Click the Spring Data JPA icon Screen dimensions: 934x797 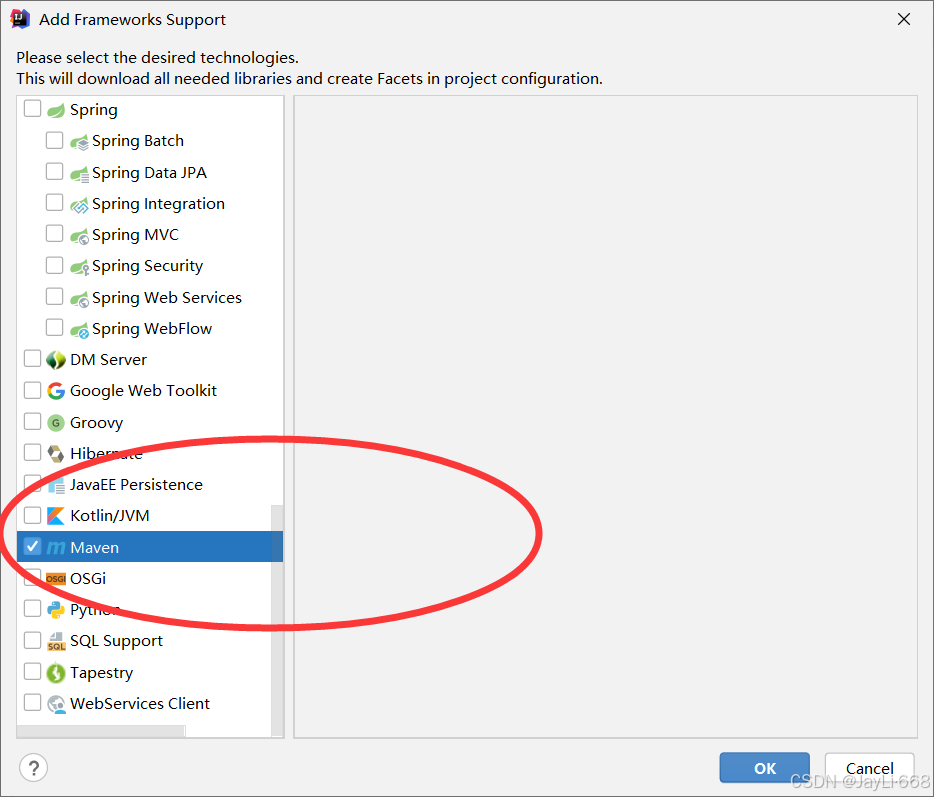point(79,173)
